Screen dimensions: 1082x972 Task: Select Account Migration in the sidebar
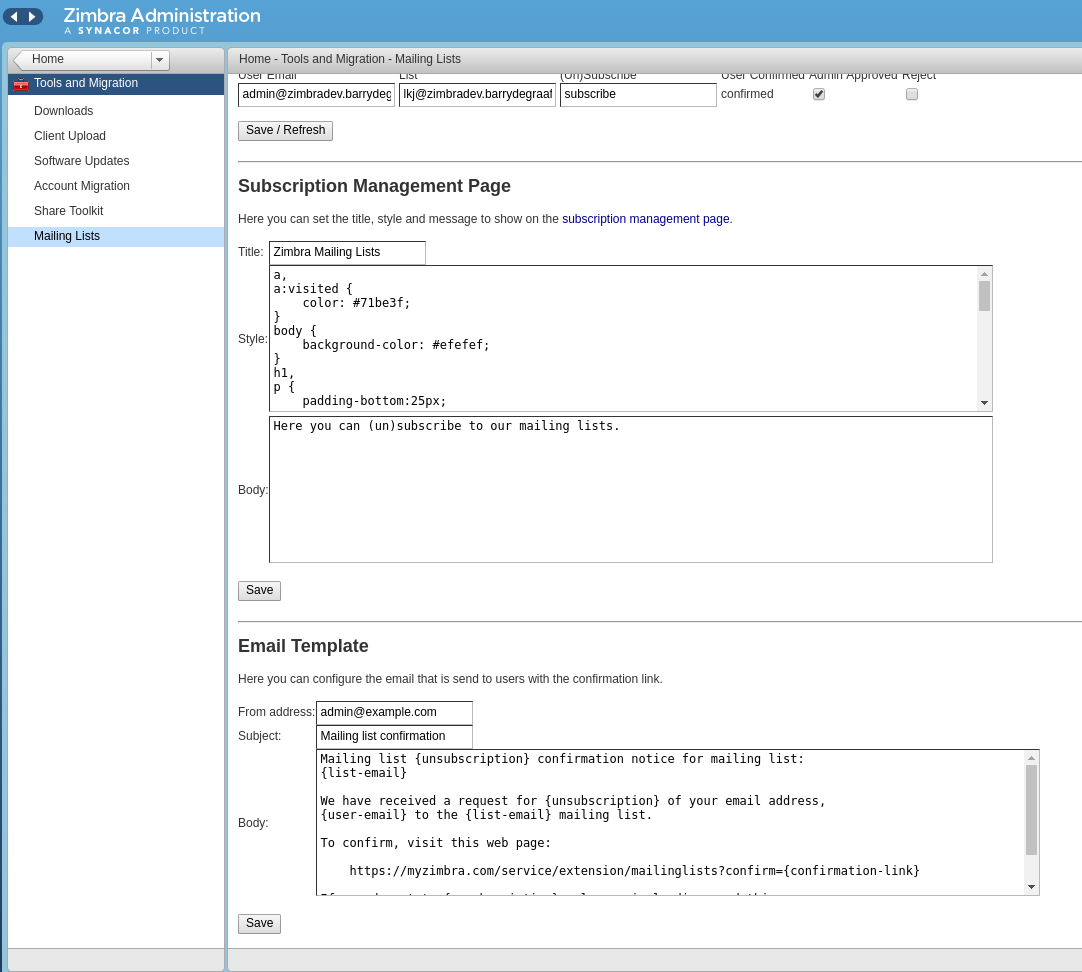[x=82, y=186]
